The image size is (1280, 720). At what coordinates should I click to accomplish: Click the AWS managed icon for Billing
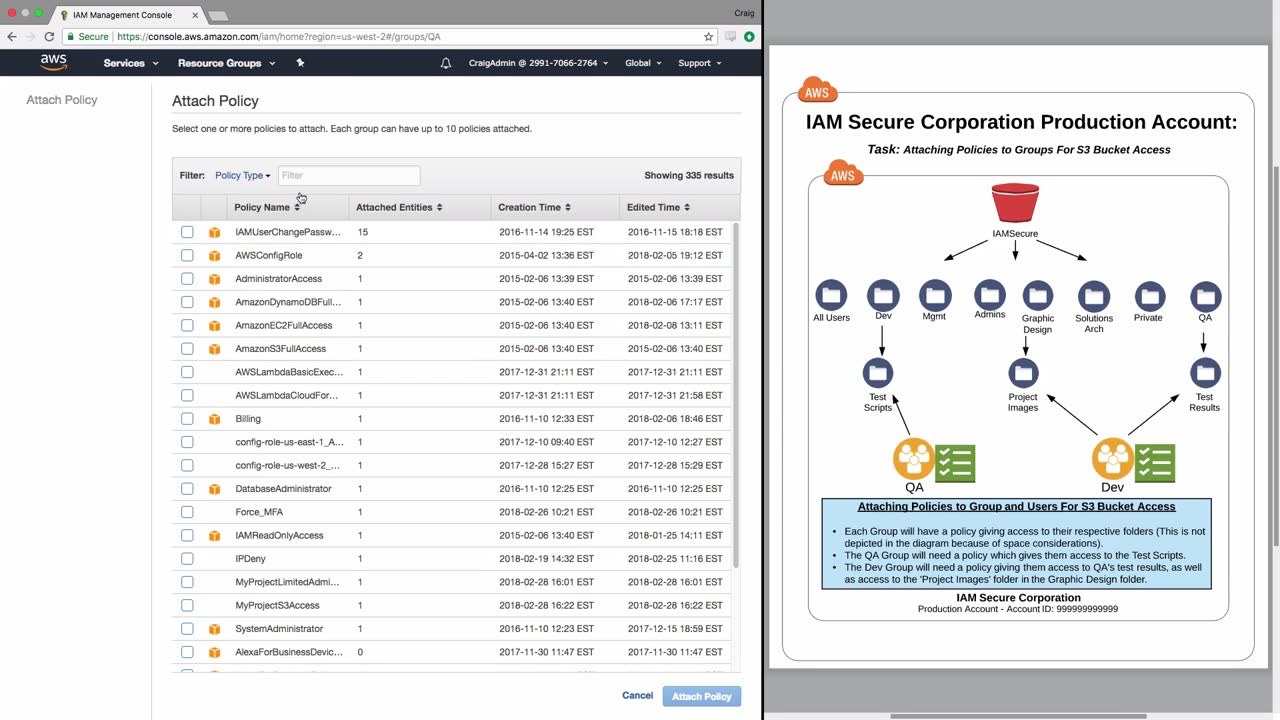[214, 419]
